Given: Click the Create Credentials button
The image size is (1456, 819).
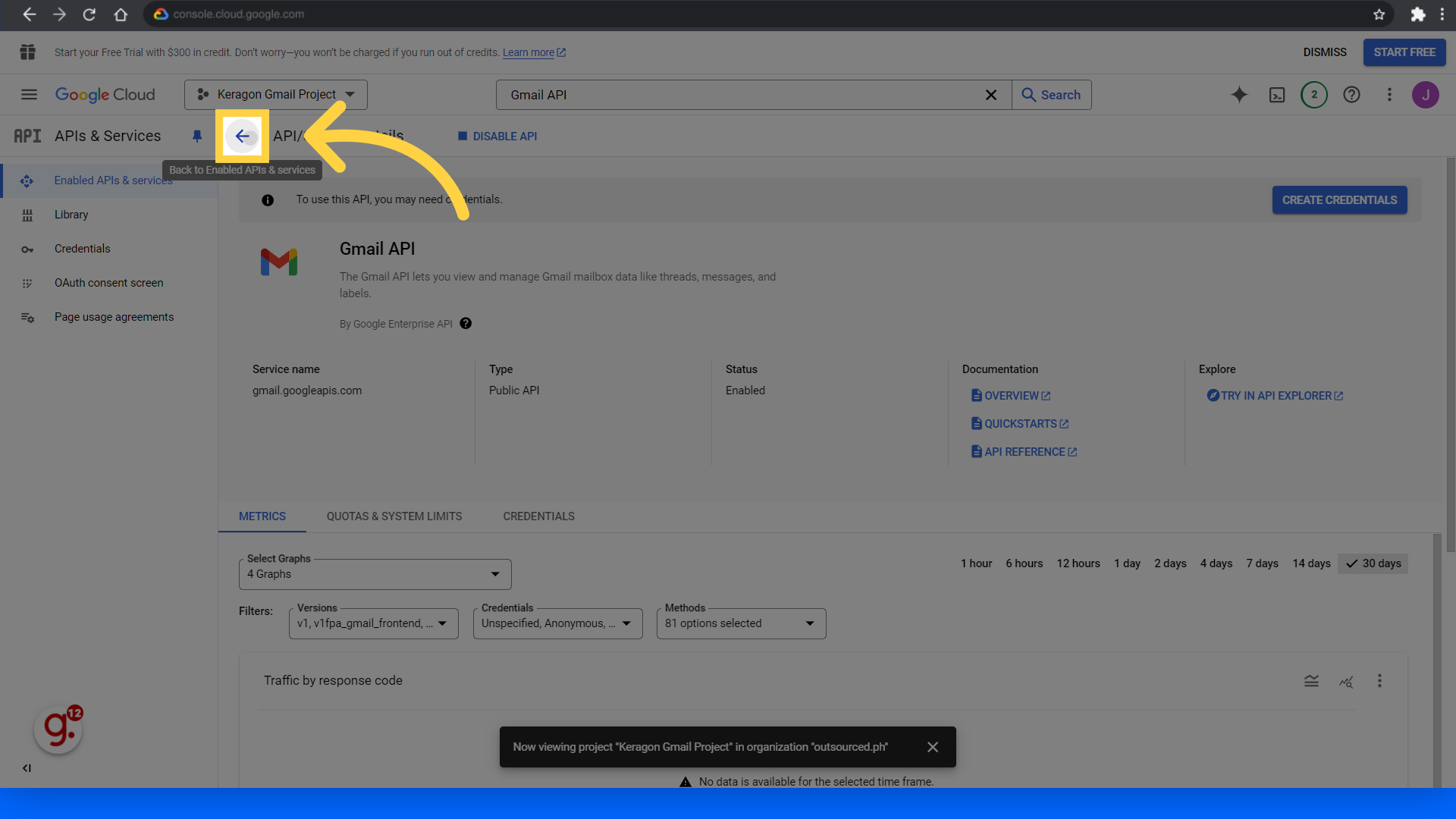Looking at the screenshot, I should (x=1339, y=200).
